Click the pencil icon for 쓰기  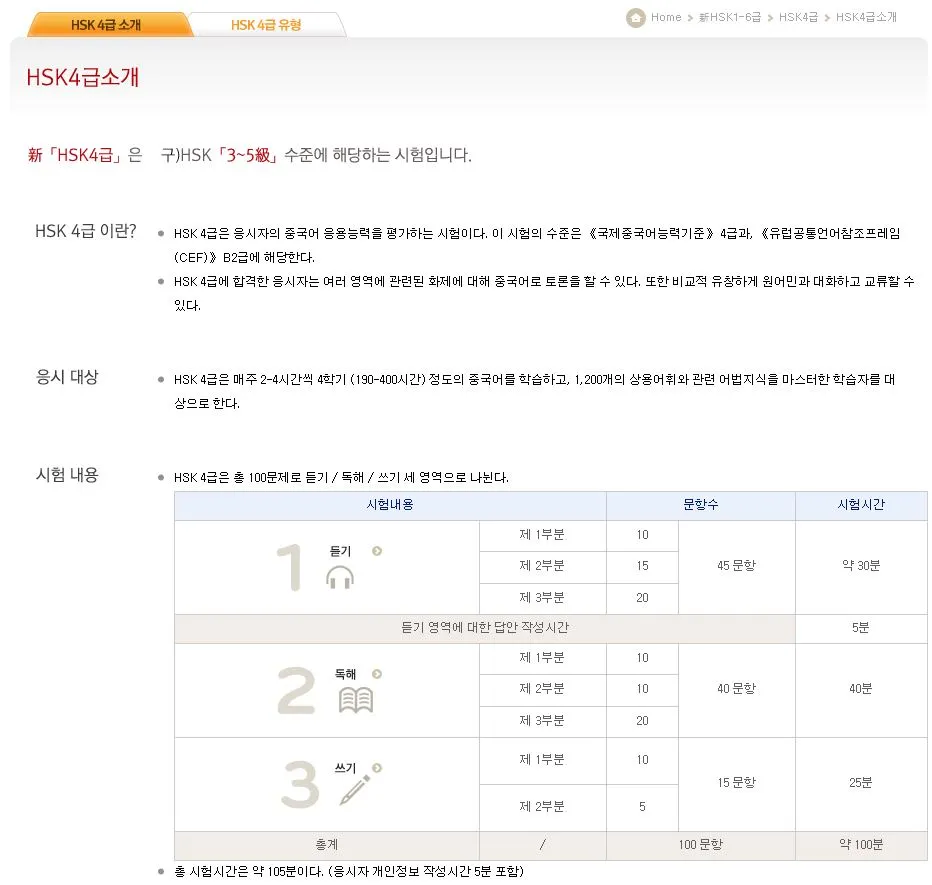(355, 790)
